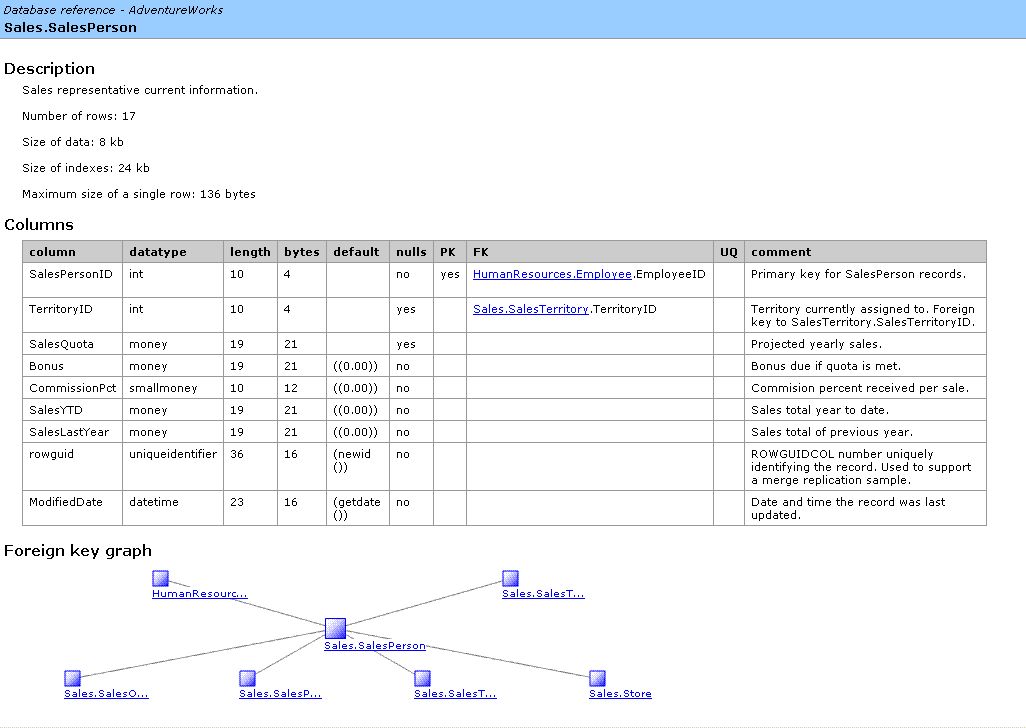
Task: Click the 'nulls' table header
Action: click(411, 252)
